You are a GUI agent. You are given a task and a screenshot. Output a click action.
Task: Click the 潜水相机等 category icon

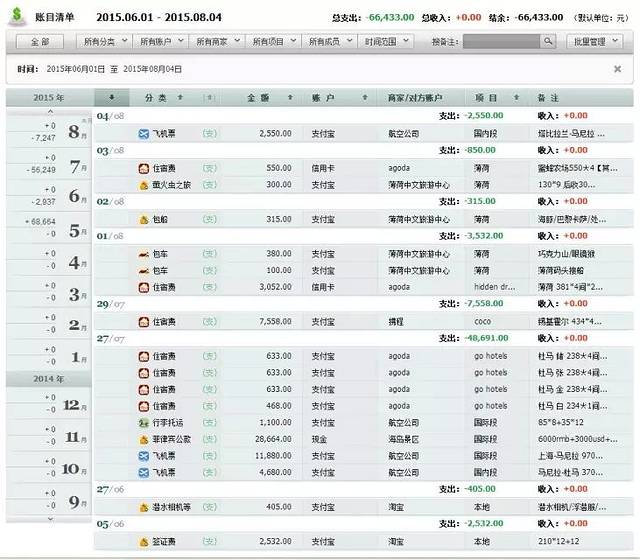pyautogui.click(x=144, y=507)
